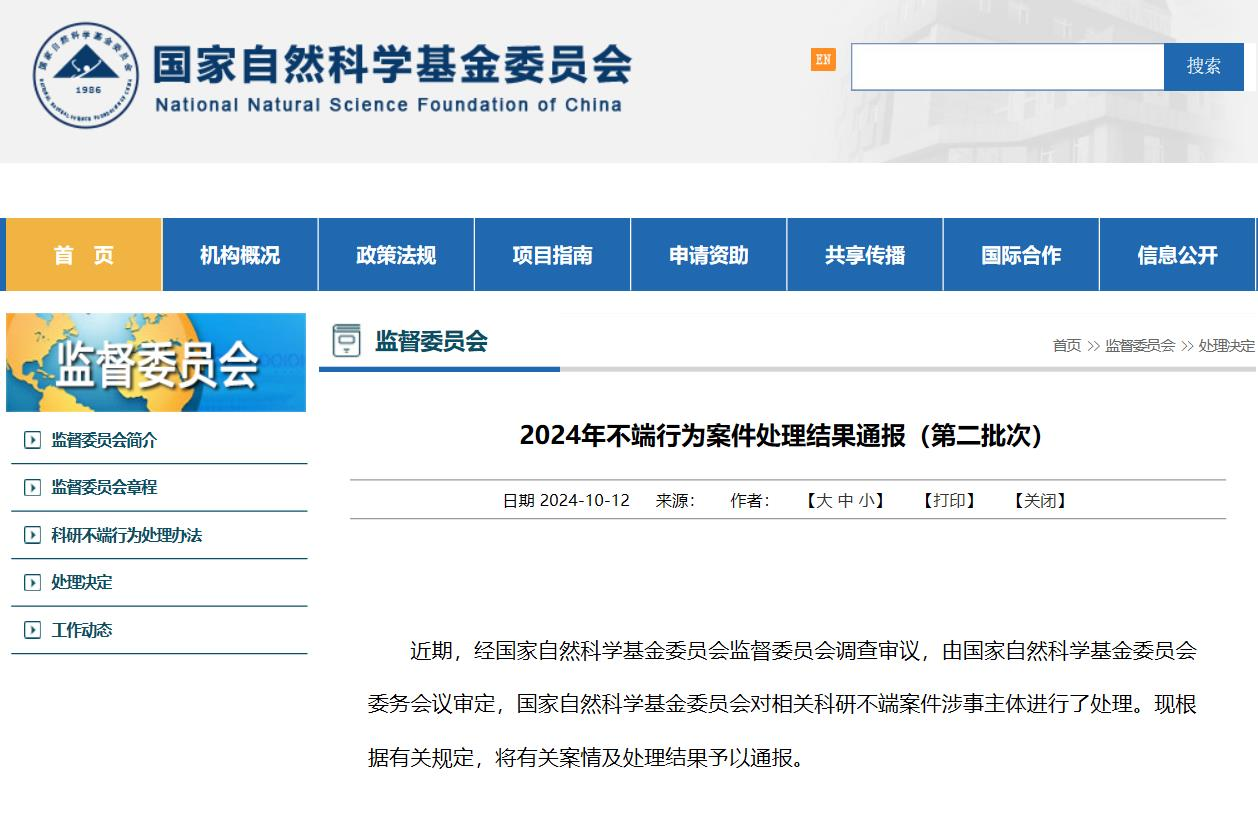This screenshot has width=1258, height=832.
Task: Click the arrow icon beside 监督委员会简介
Action: tap(33, 440)
